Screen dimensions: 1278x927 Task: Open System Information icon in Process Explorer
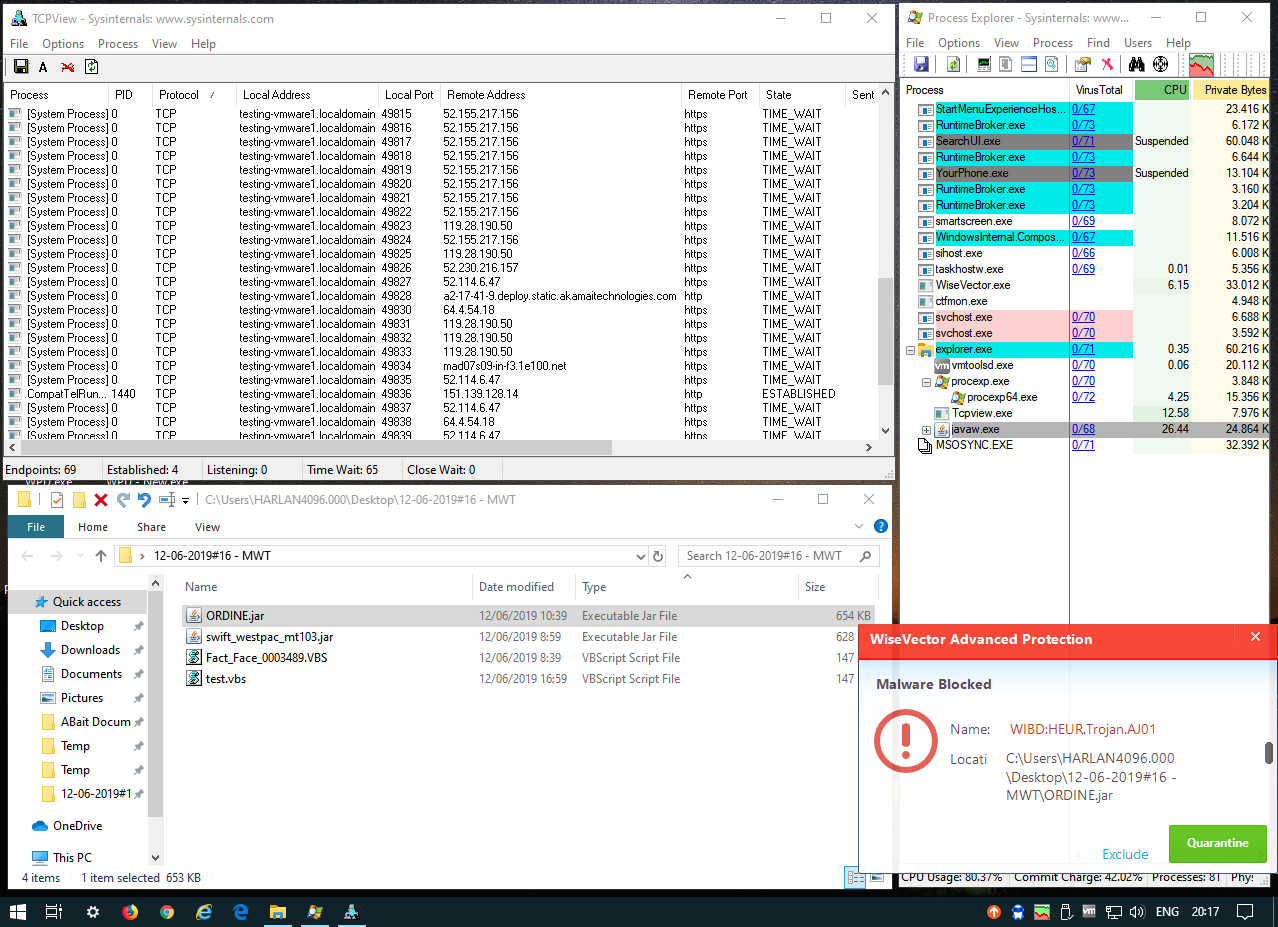coord(985,64)
